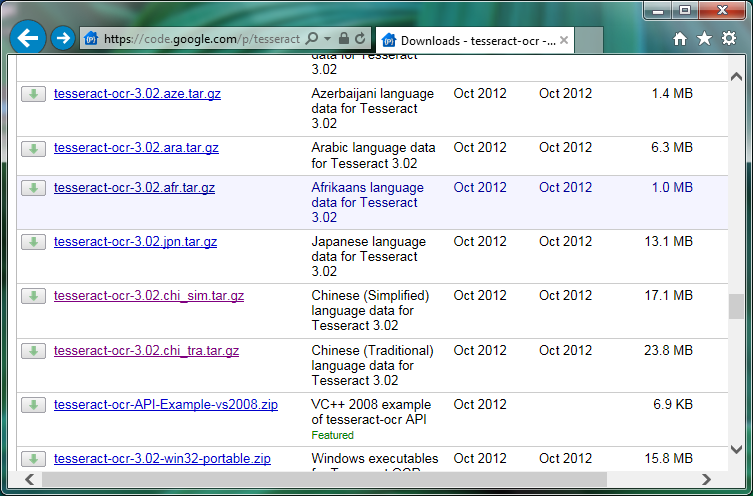Click 'Arabic language data for Tesseract' description
Screen dimensions: 753x496
[x=374, y=156]
